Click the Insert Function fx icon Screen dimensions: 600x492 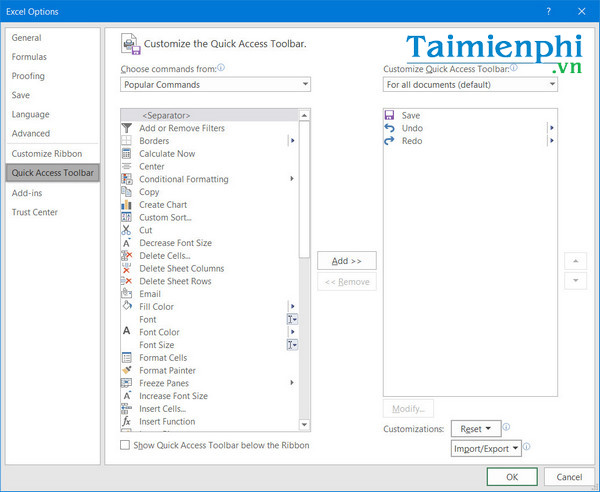[x=127, y=421]
